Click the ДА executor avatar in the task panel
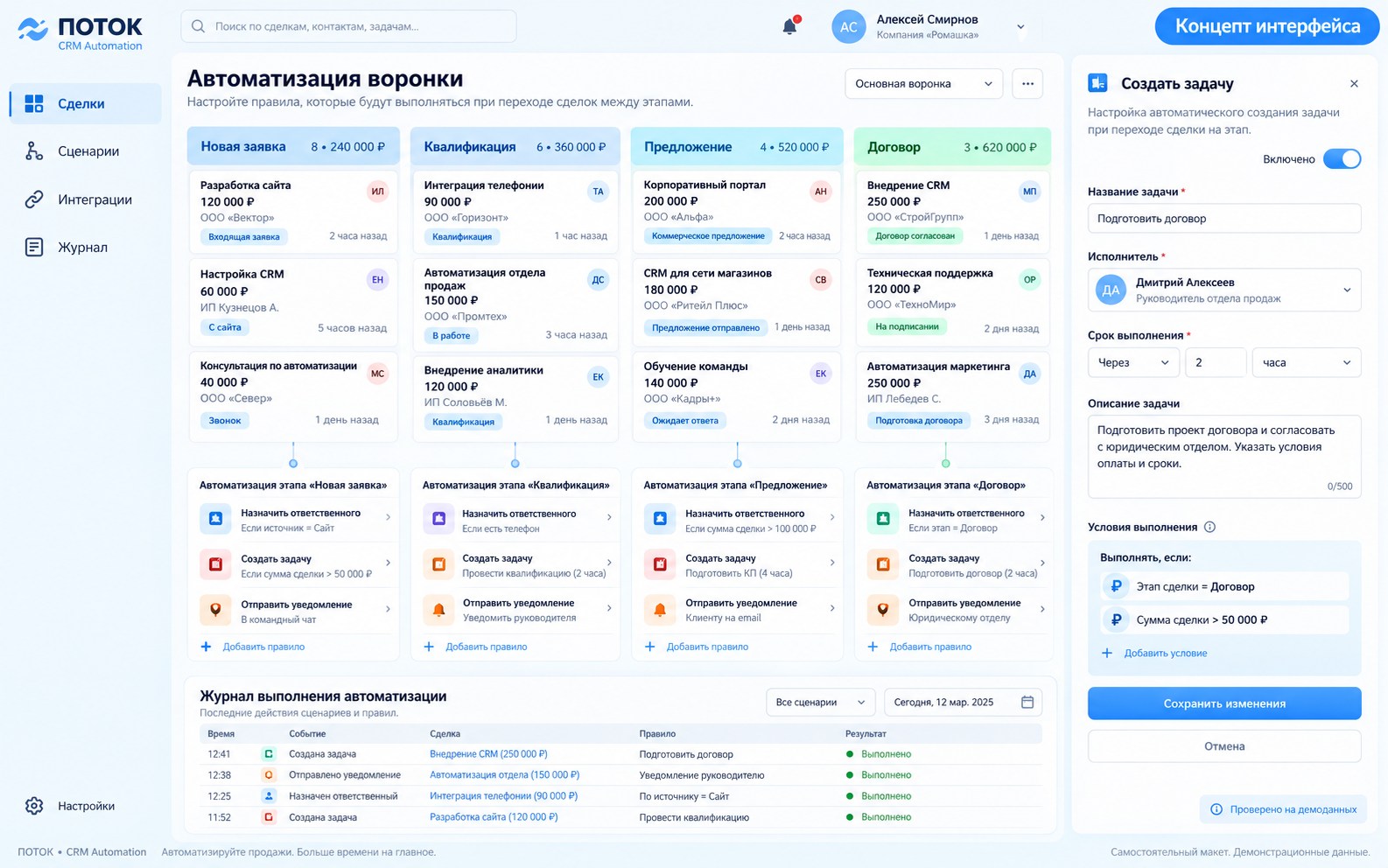Viewport: 1388px width, 868px height. [1111, 290]
